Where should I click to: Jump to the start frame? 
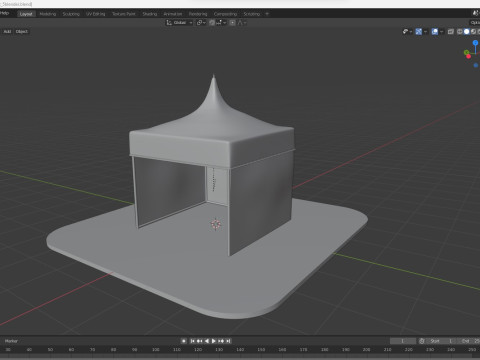192,341
